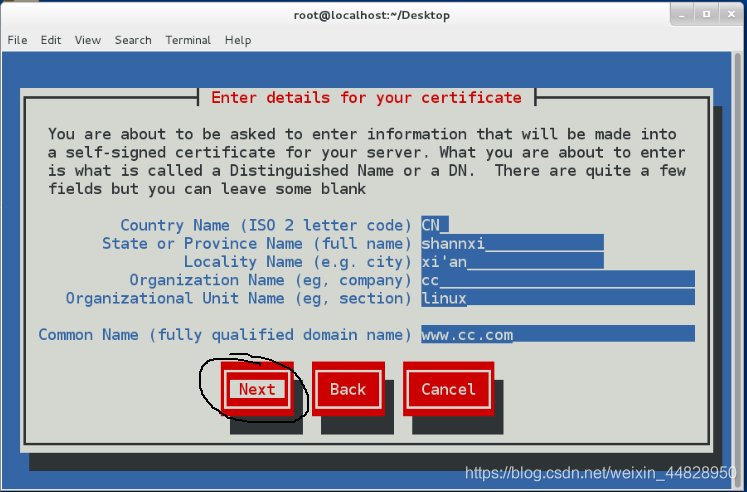The width and height of the screenshot is (747, 492).
Task: Click the 'State or Province Name (full name)' label
Action: [x=256, y=243]
